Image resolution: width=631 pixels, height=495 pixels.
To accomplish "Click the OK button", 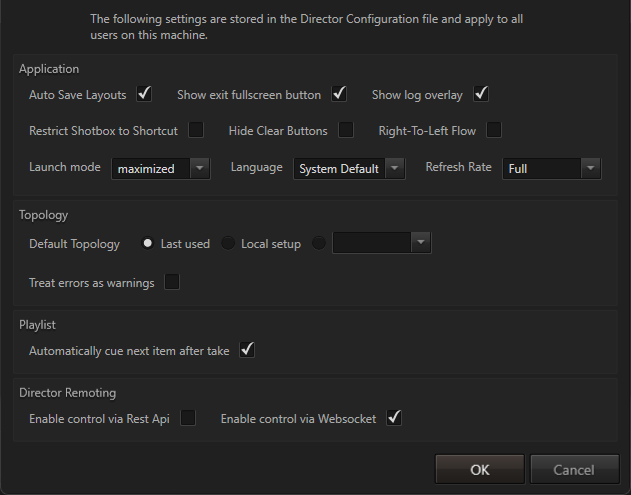I will (480, 469).
